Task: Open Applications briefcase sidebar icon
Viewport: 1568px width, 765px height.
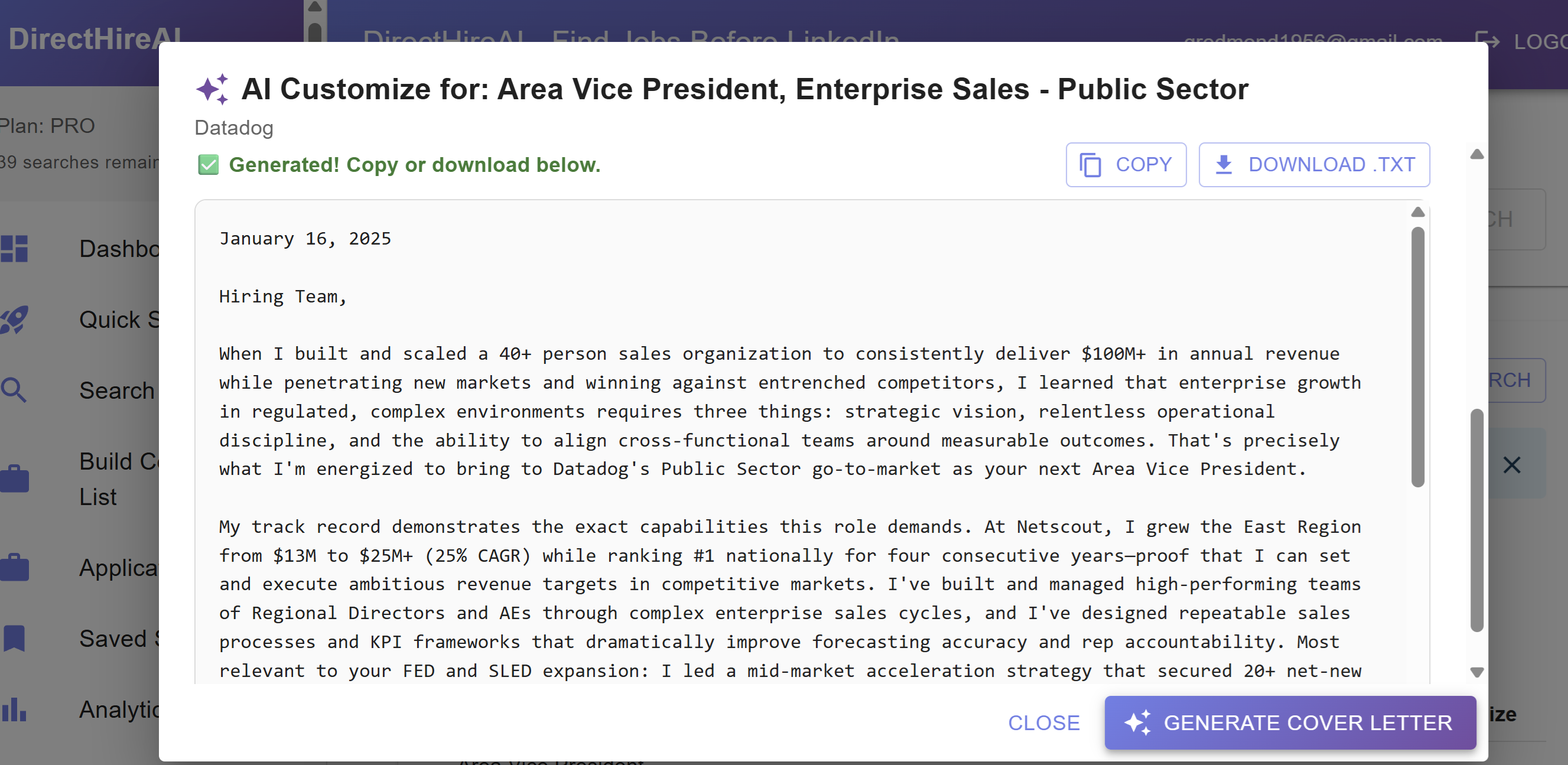Action: 15,567
